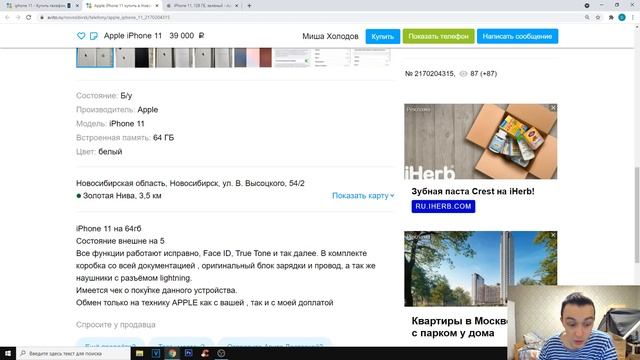Click the Apple iPhone 11 sticky title
Image resolution: width=640 pixels, height=360 pixels.
click(x=133, y=36)
